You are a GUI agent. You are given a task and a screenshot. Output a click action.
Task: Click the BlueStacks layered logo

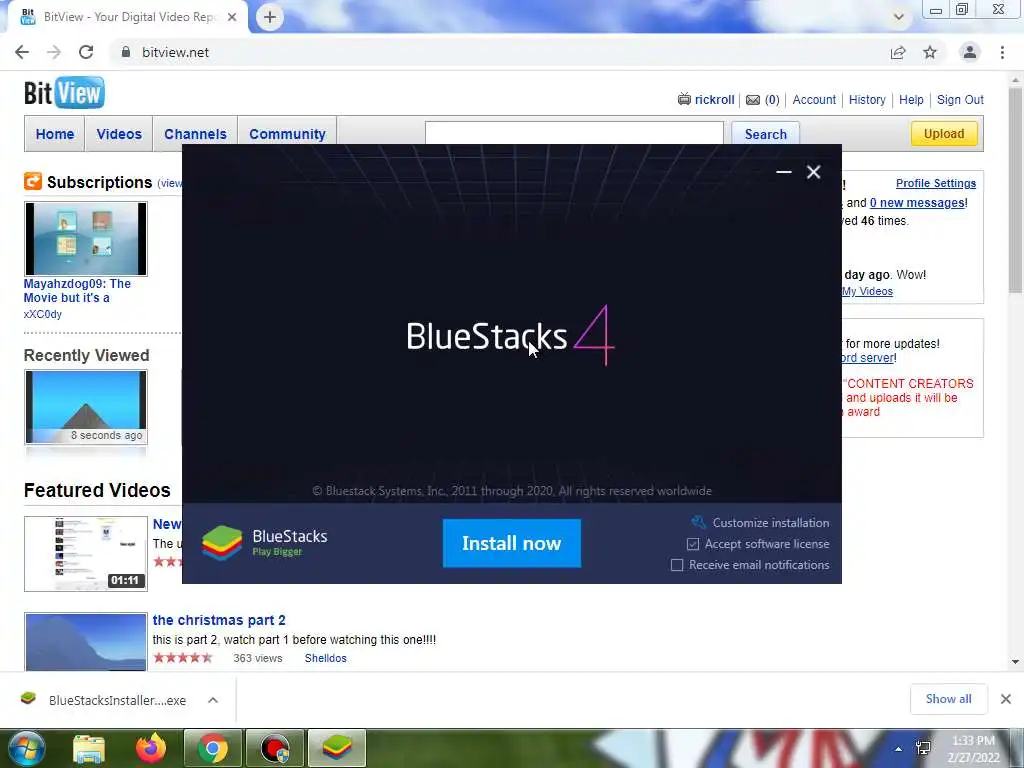coord(222,543)
